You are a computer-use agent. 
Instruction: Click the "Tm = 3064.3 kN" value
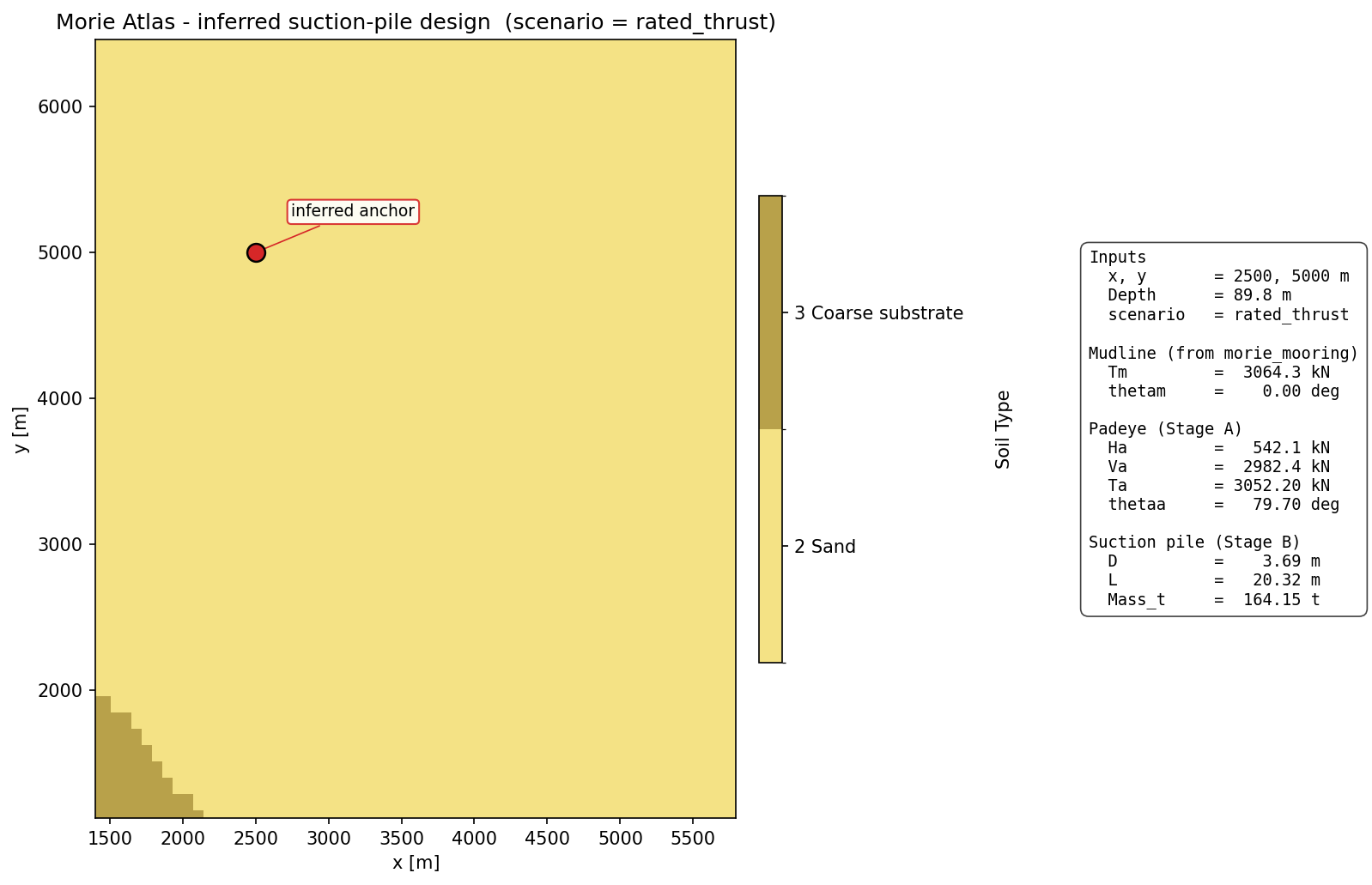tap(1218, 372)
